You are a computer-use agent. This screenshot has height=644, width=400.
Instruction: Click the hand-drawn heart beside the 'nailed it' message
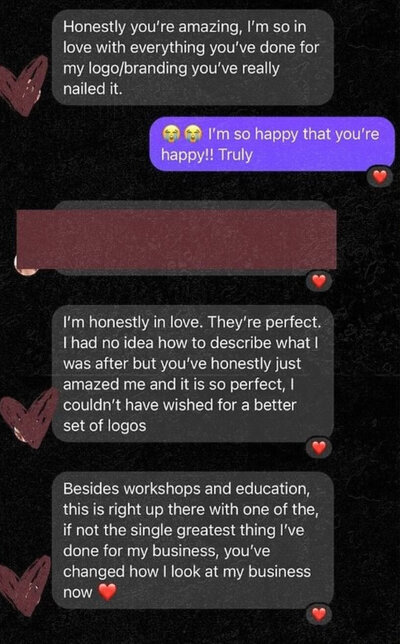(24, 85)
